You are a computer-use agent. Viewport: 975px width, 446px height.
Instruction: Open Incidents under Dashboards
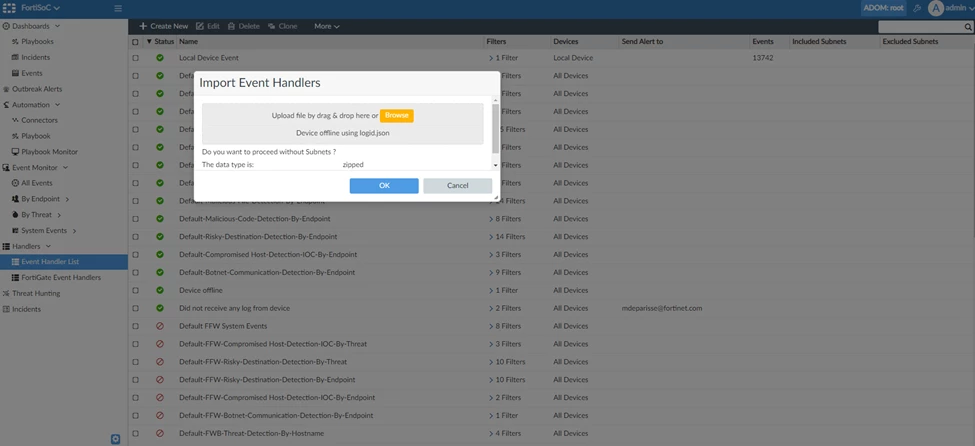tap(35, 57)
